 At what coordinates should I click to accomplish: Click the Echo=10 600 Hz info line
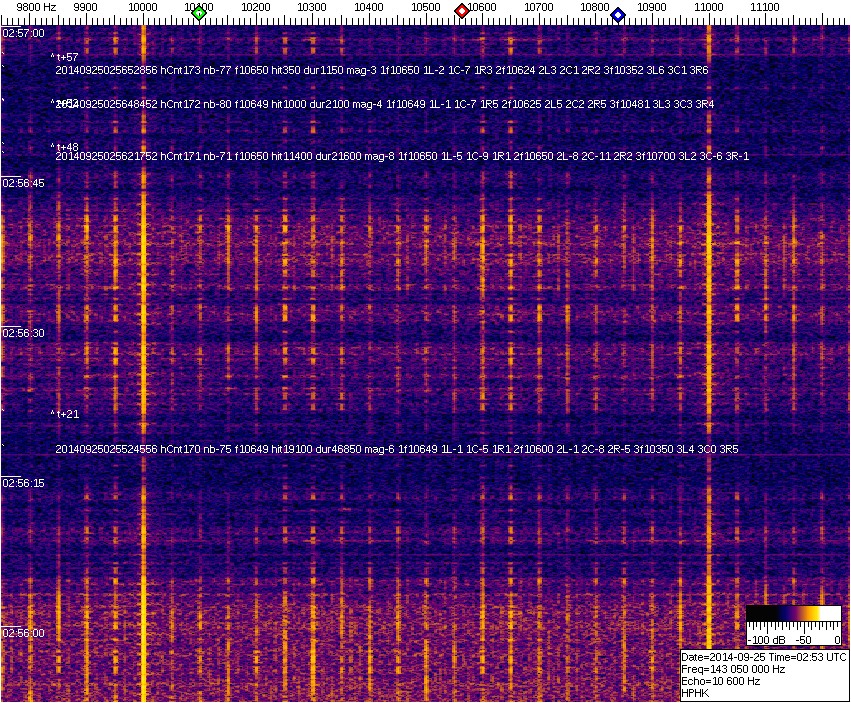pyautogui.click(x=720, y=681)
